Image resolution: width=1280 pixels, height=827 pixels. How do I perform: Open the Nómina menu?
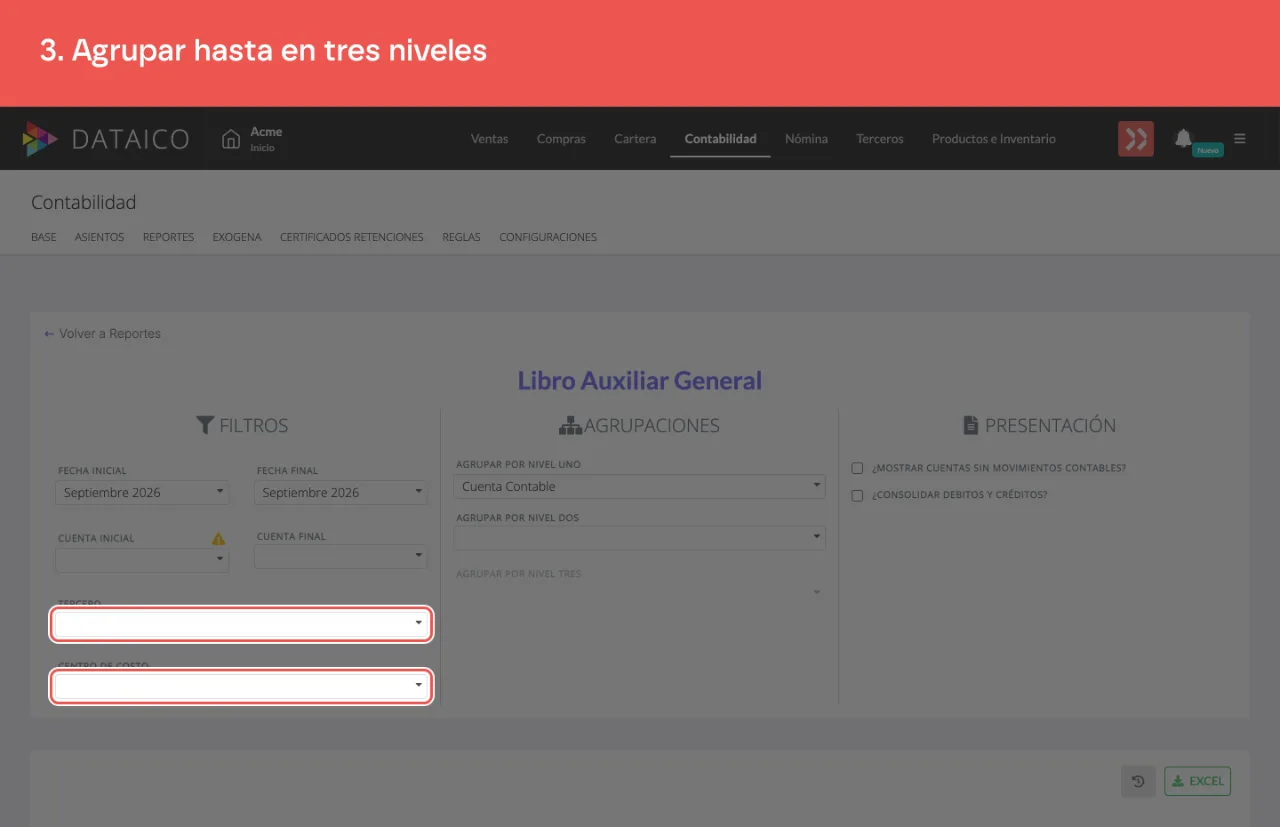click(806, 139)
